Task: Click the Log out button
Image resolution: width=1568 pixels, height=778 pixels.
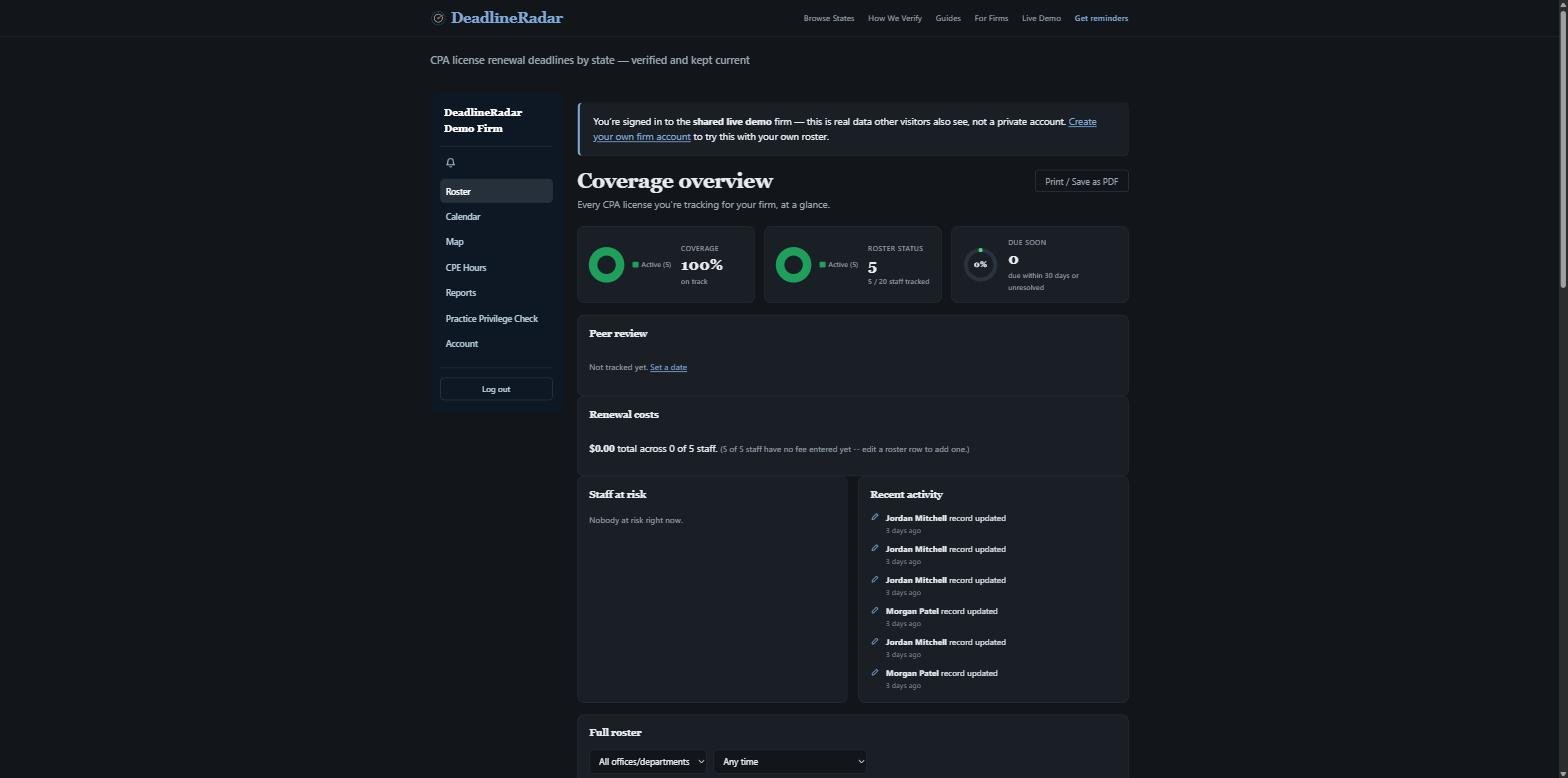Action: (x=496, y=389)
